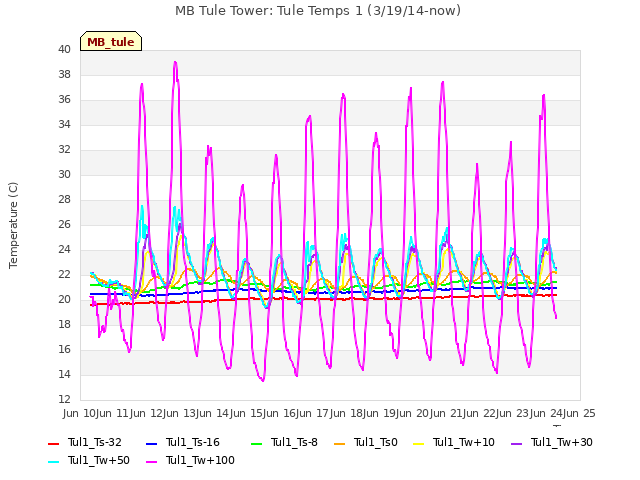Select the Tul1_Ts0 legend label
Viewport: 640px width, 480px height.
(376, 442)
